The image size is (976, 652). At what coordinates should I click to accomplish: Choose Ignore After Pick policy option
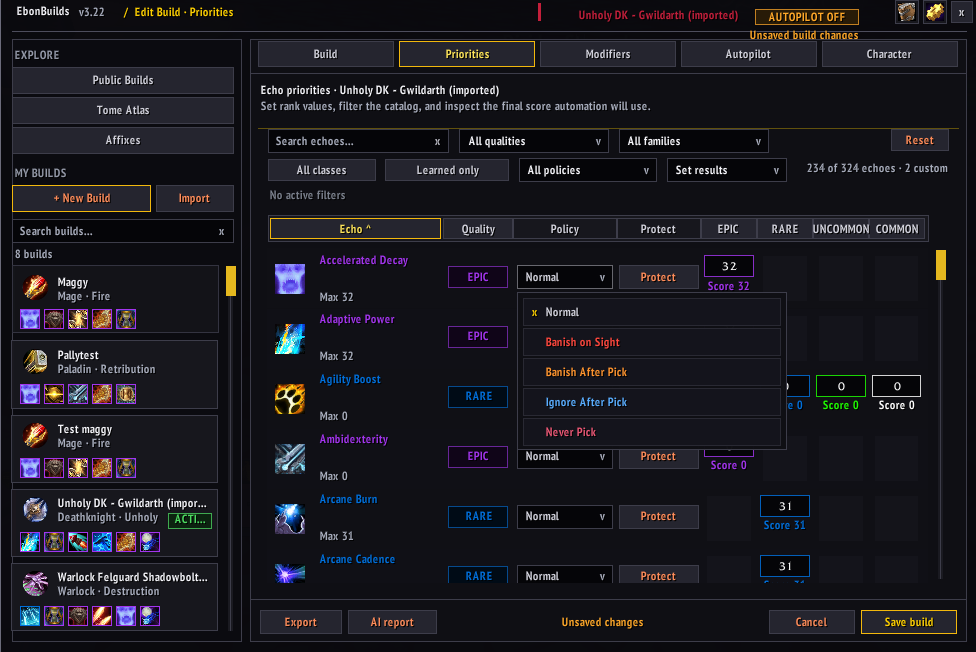(x=652, y=402)
